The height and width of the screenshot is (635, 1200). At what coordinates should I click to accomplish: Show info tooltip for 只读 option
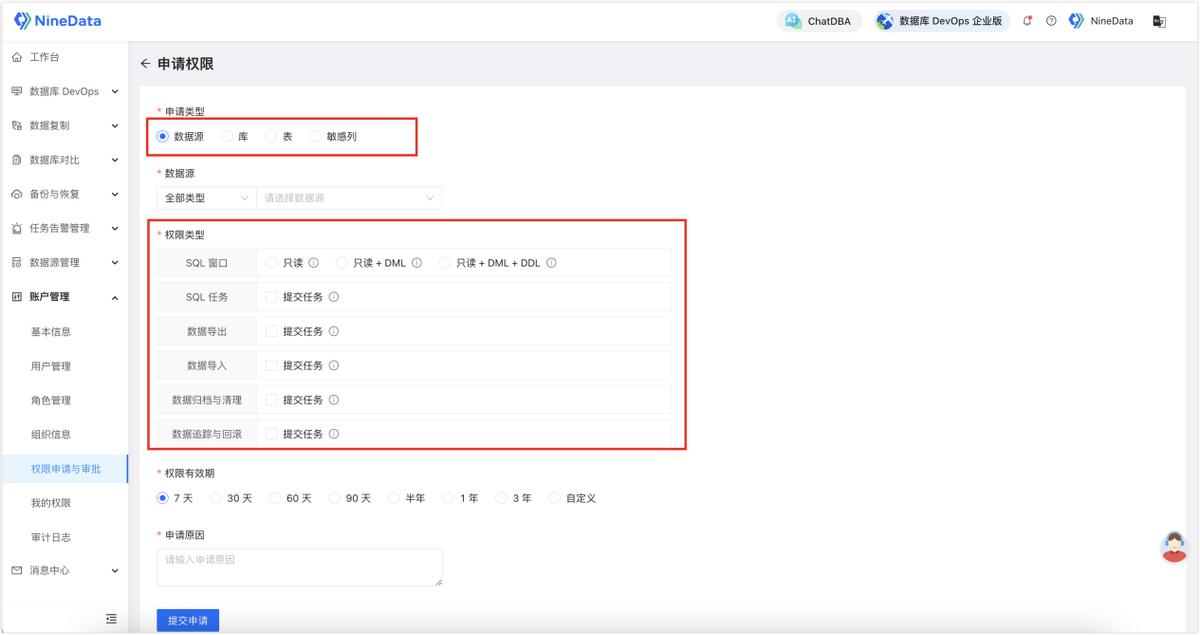pyautogui.click(x=313, y=263)
